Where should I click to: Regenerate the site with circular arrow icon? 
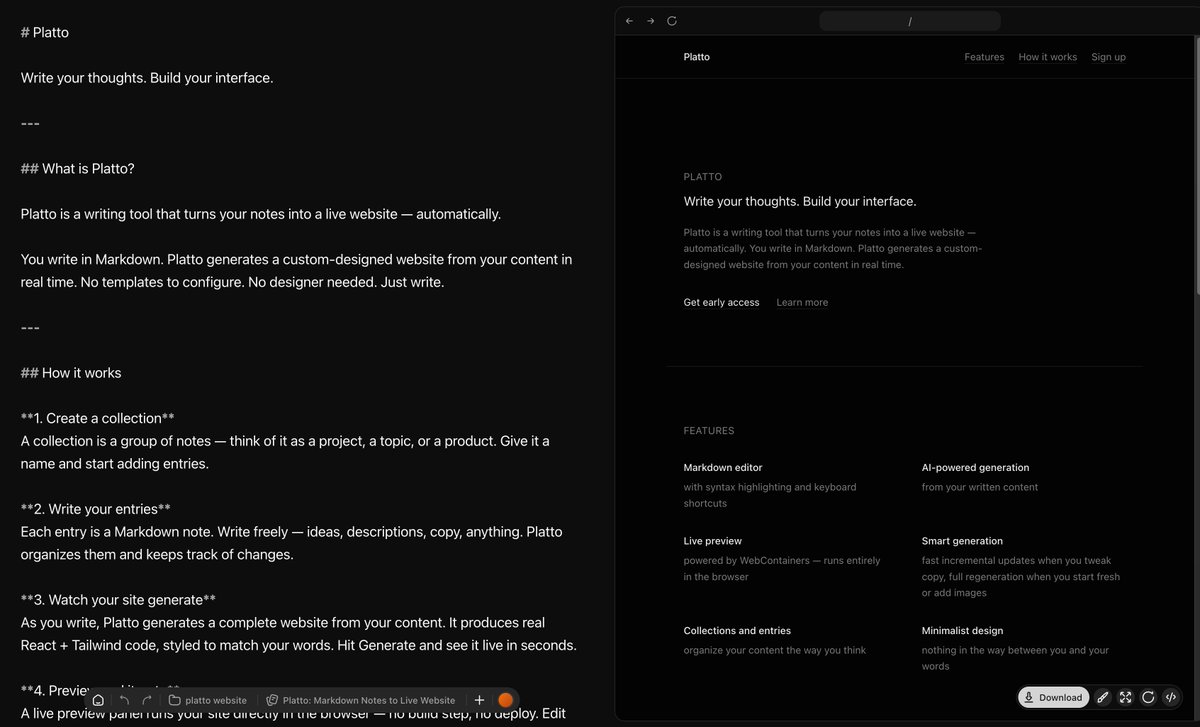1148,697
